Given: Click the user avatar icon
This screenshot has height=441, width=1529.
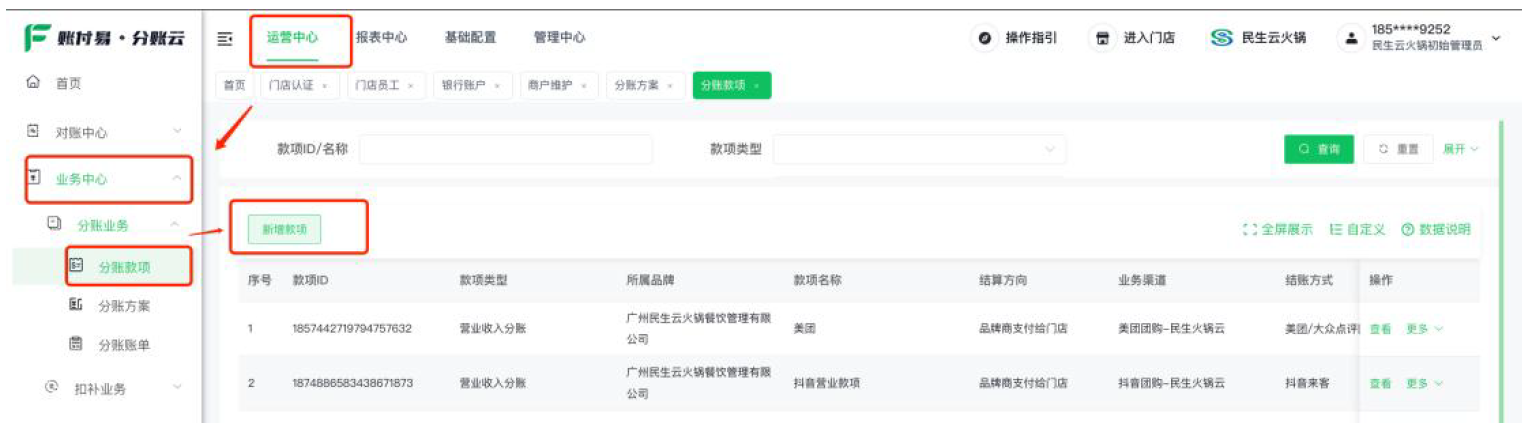Looking at the screenshot, I should point(1351,38).
